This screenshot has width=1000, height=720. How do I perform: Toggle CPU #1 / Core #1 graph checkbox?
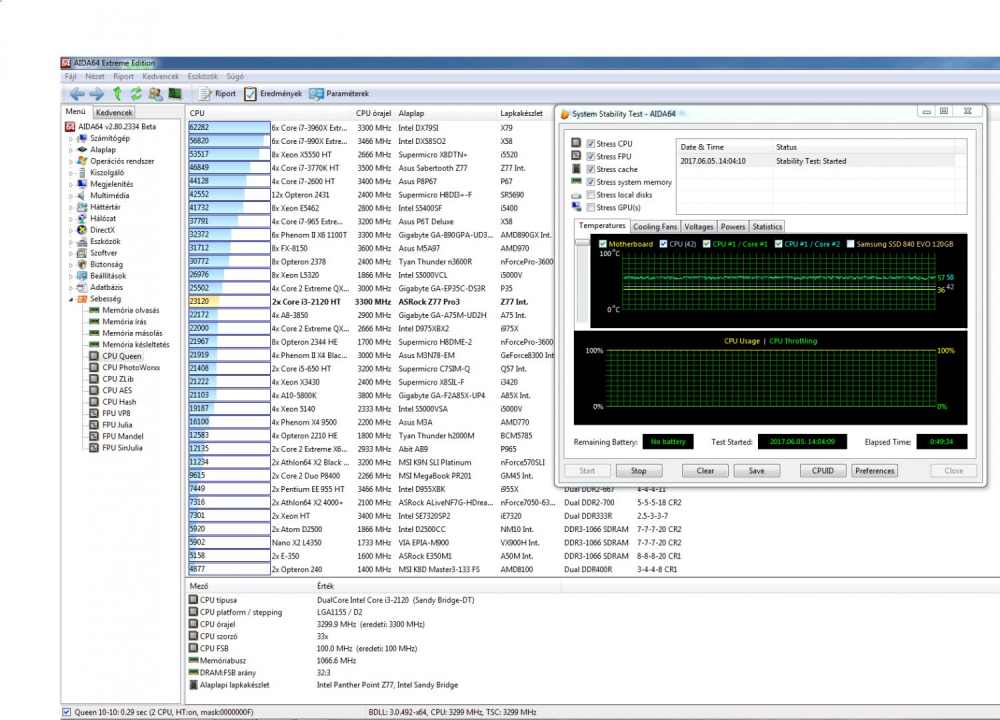(707, 244)
